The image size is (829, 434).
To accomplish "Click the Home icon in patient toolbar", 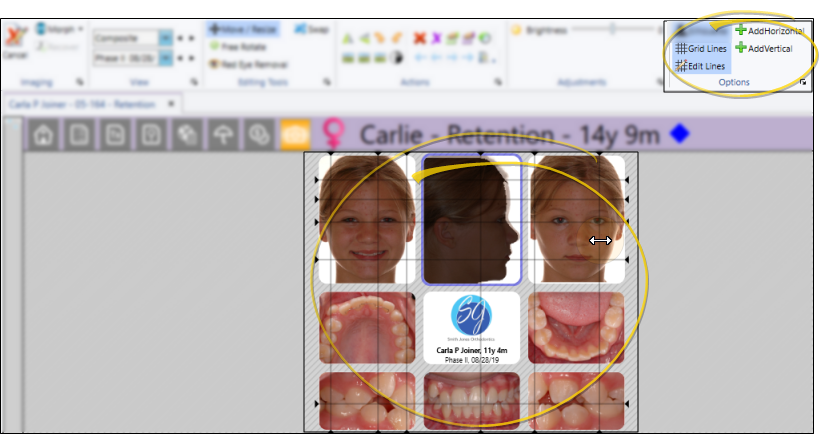I will point(43,135).
